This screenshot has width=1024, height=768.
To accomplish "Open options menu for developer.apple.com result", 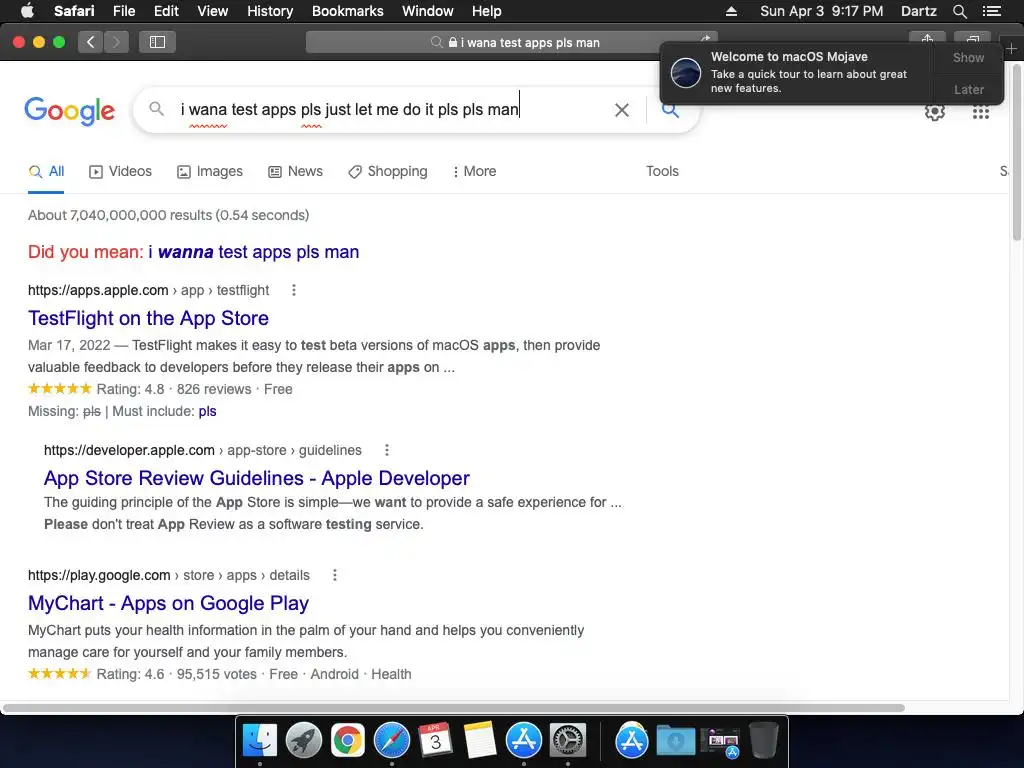I will (387, 450).
